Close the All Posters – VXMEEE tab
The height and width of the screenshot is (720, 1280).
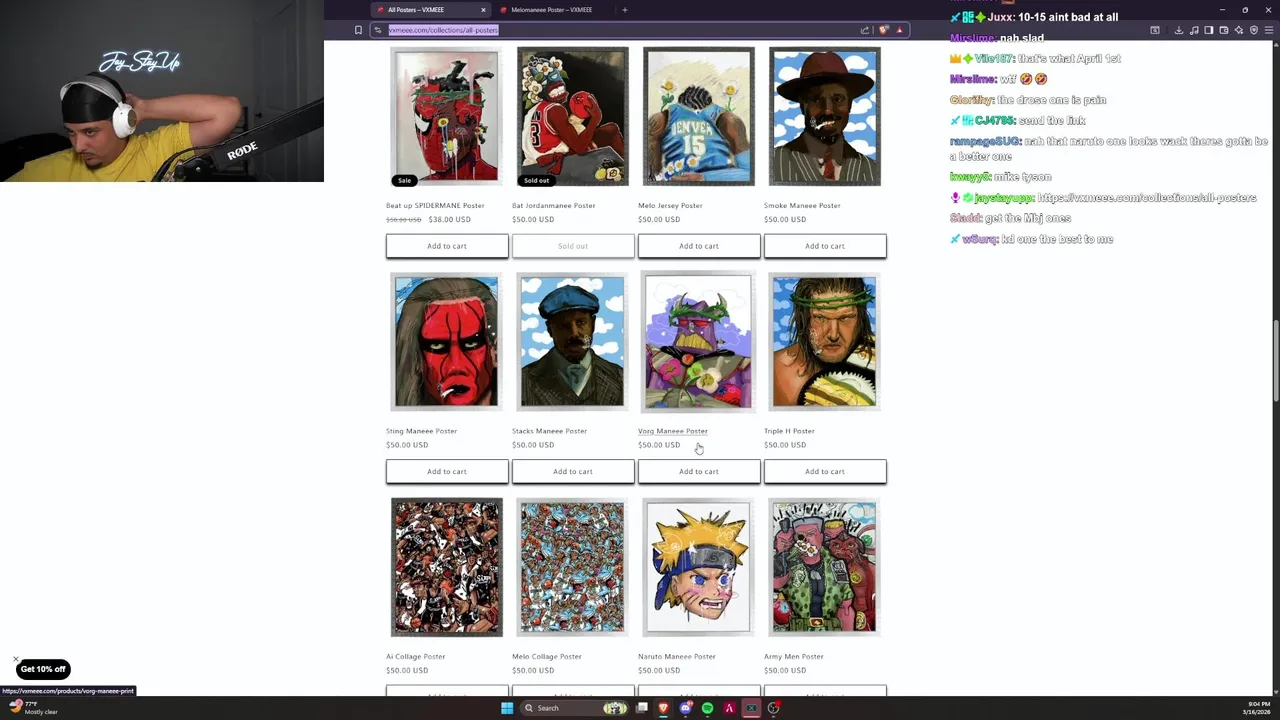[483, 10]
